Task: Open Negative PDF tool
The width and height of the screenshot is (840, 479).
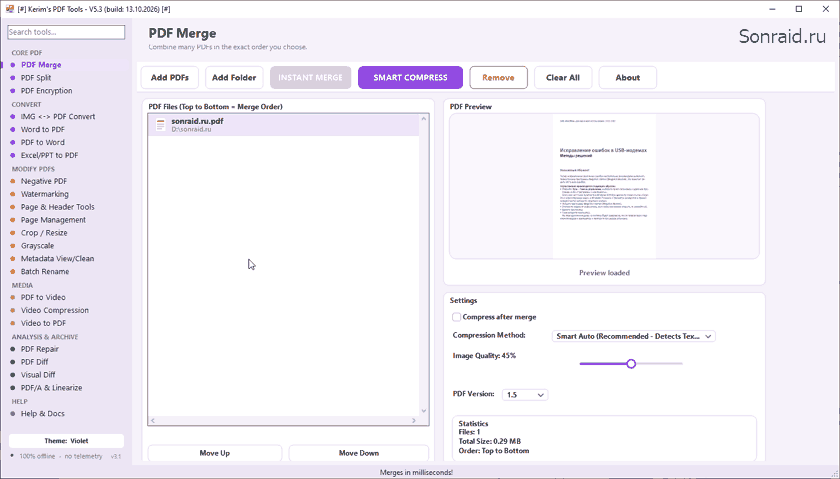Action: pos(43,181)
